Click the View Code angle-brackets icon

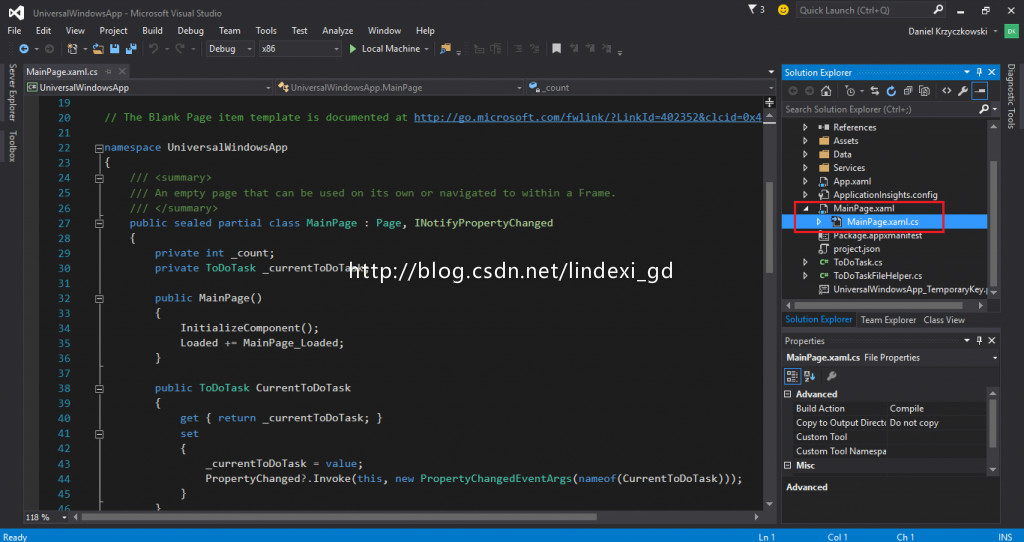pyautogui.click(x=946, y=91)
